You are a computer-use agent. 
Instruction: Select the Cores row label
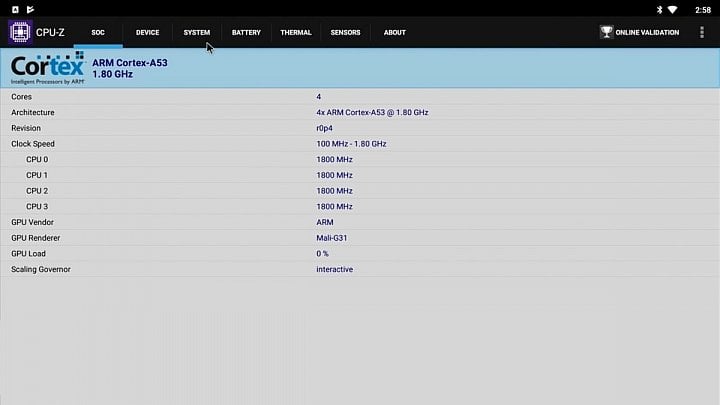(22, 97)
